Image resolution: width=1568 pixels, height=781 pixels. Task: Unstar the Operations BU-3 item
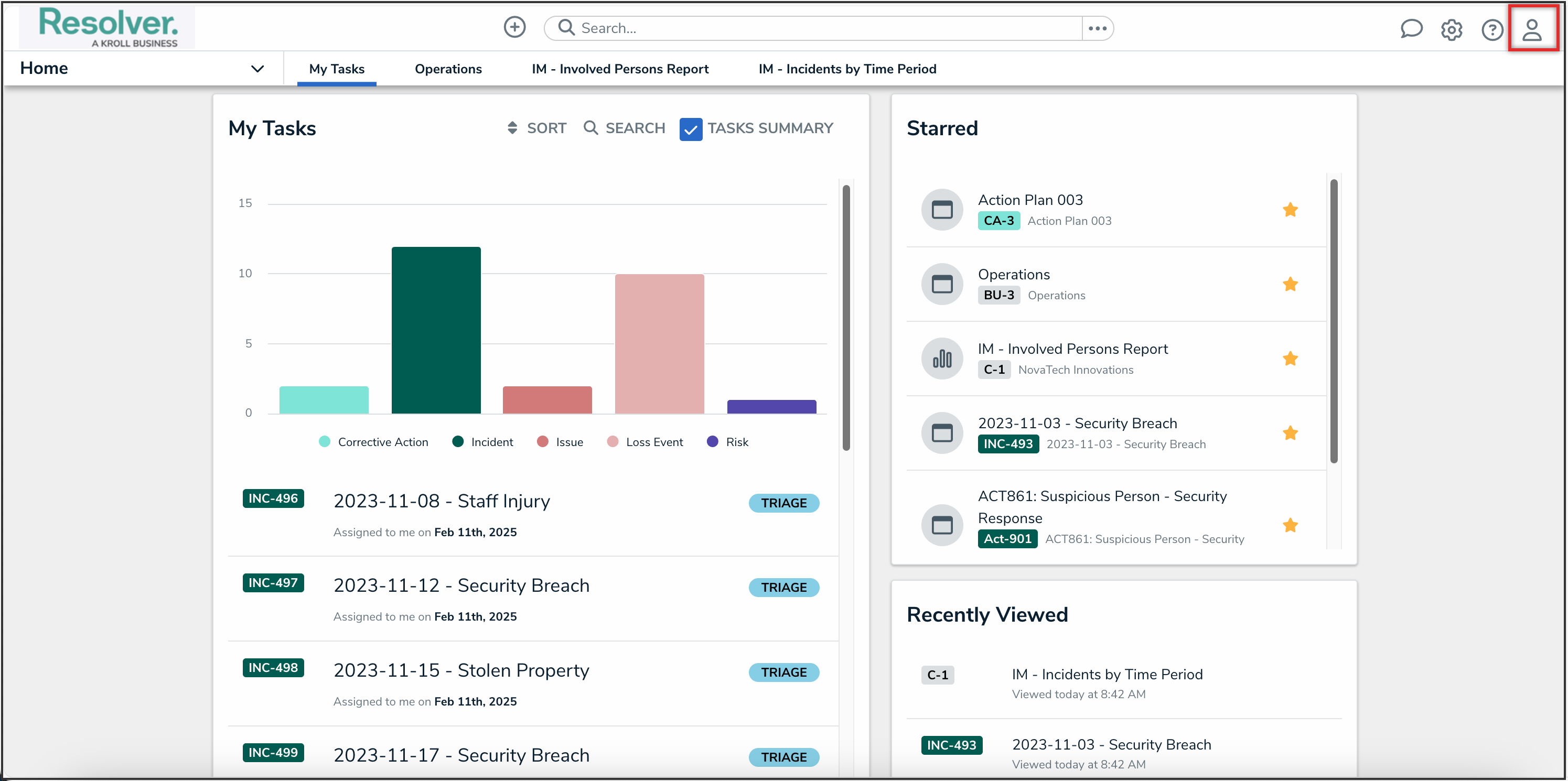click(1290, 284)
